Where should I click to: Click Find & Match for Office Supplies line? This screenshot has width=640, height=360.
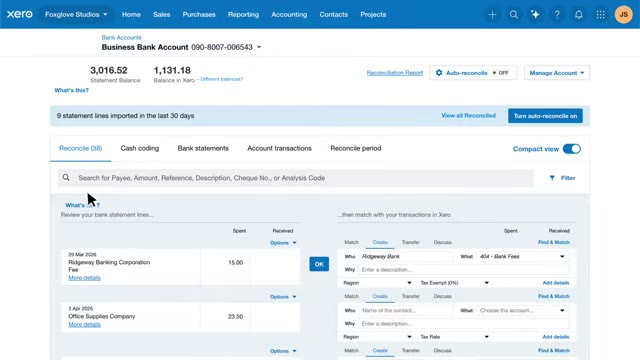tap(554, 296)
